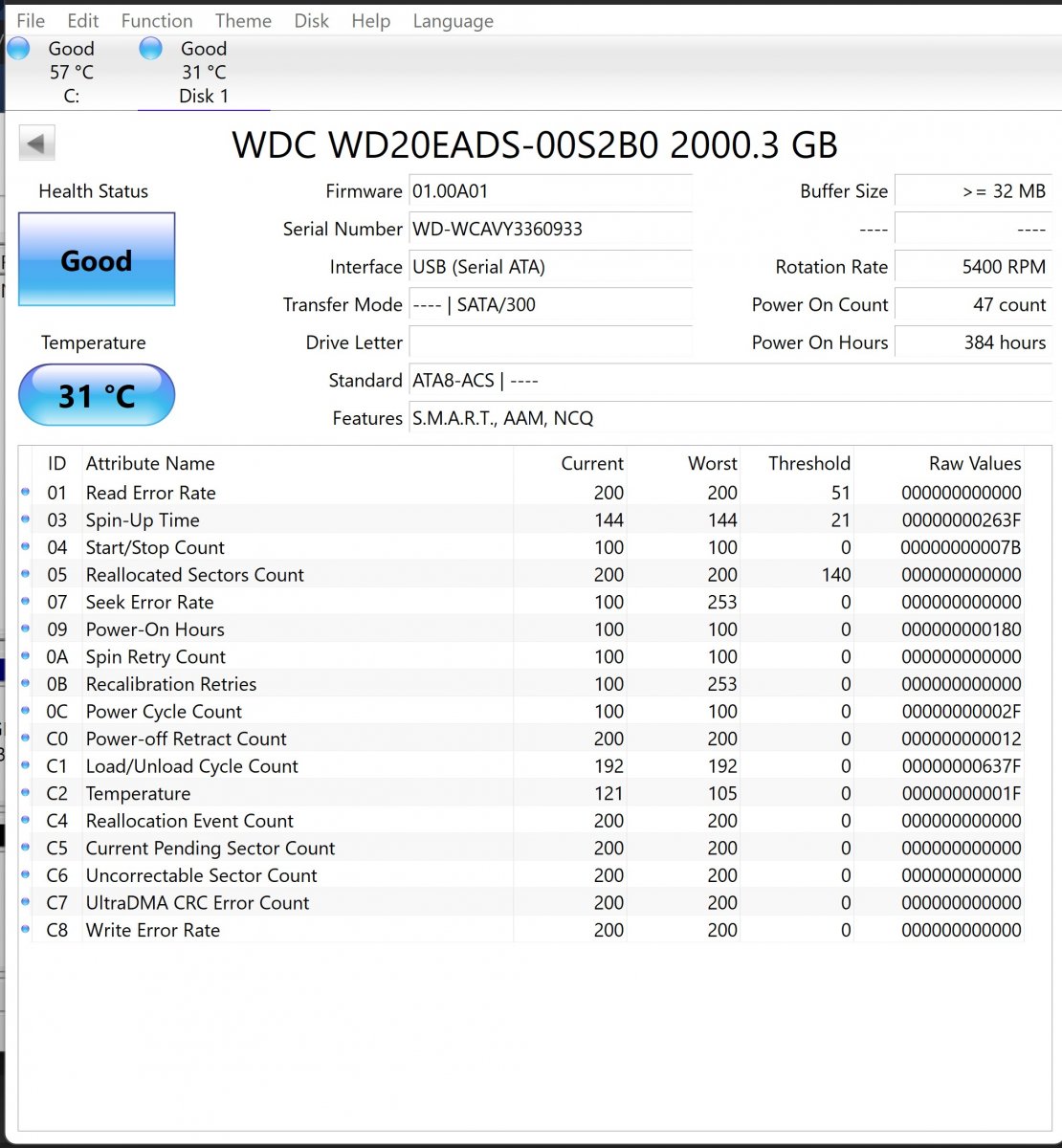Click the Firmware field showing 01.00A01

tap(550, 190)
